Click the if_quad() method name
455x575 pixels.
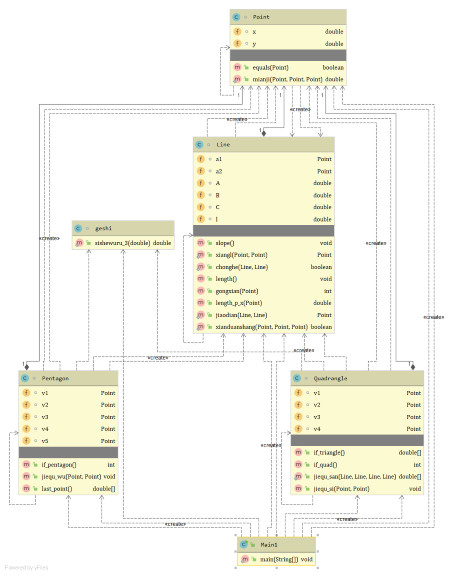(325, 465)
